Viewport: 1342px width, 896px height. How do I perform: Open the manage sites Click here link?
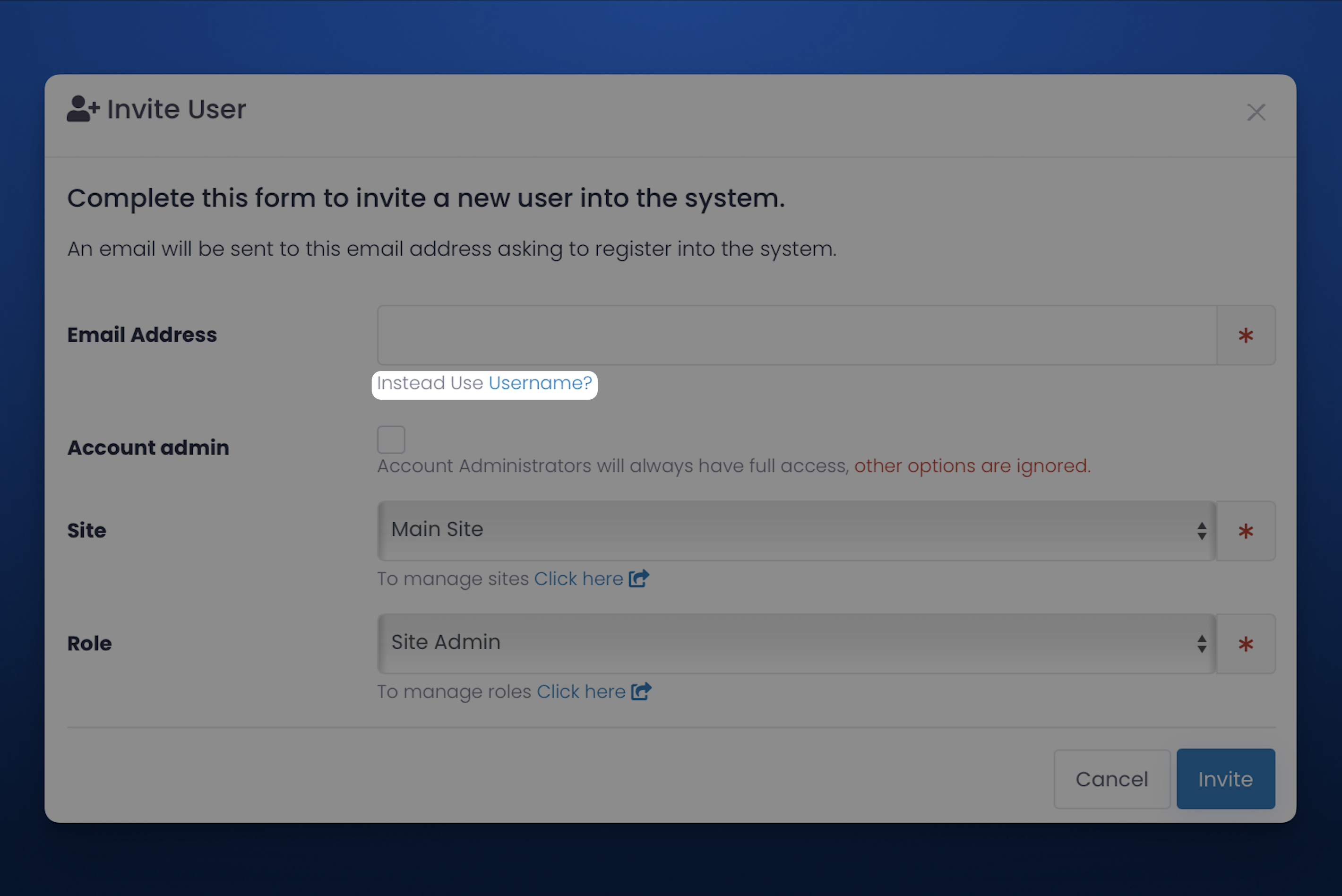pos(578,579)
